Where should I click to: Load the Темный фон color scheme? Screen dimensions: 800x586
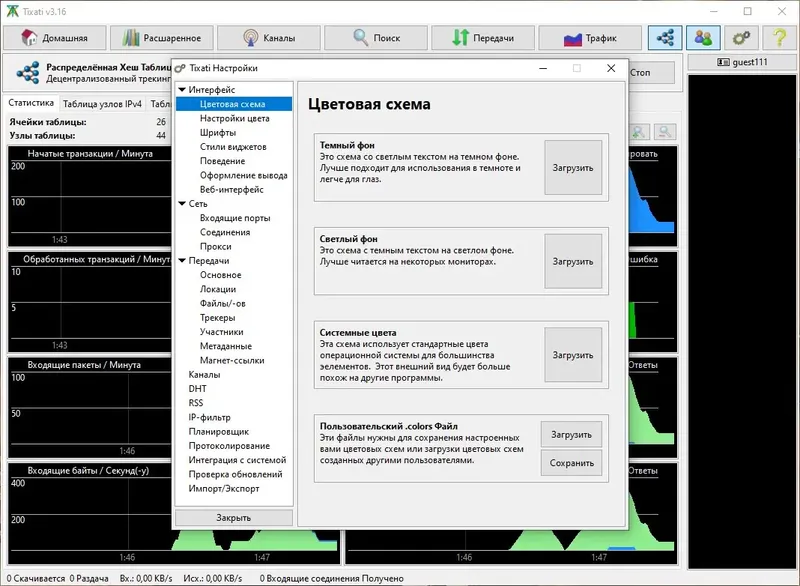[x=573, y=168]
